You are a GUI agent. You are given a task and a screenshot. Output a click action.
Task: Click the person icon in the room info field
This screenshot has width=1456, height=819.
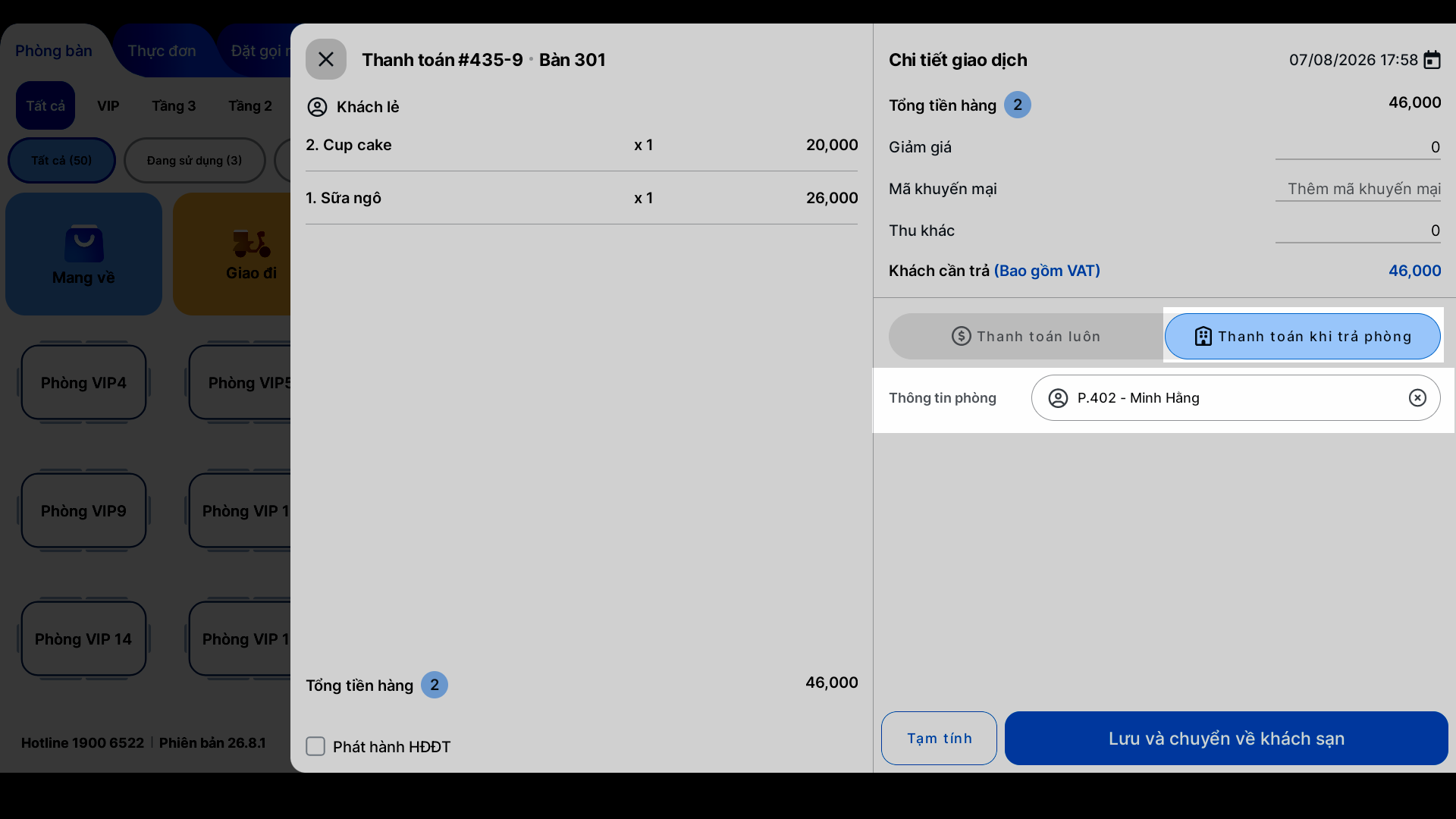(1058, 398)
